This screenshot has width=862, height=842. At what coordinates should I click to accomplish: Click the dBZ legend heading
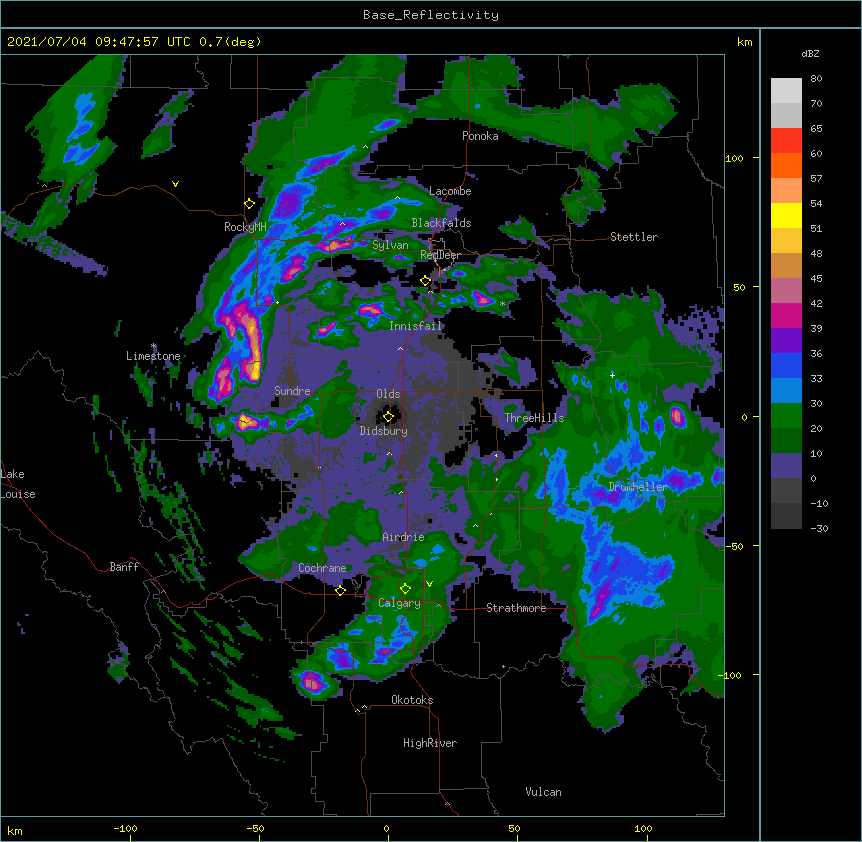coord(810,53)
